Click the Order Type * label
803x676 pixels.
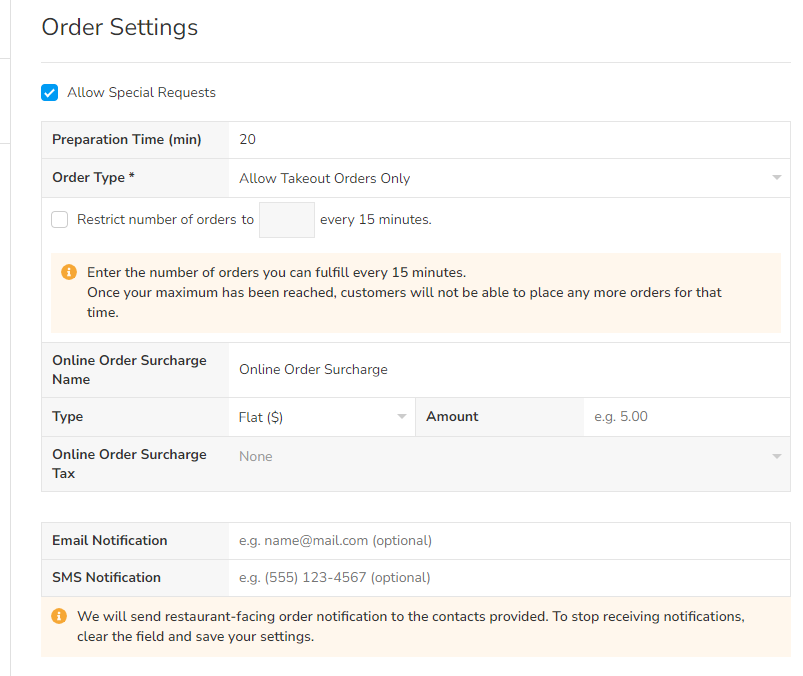click(94, 178)
